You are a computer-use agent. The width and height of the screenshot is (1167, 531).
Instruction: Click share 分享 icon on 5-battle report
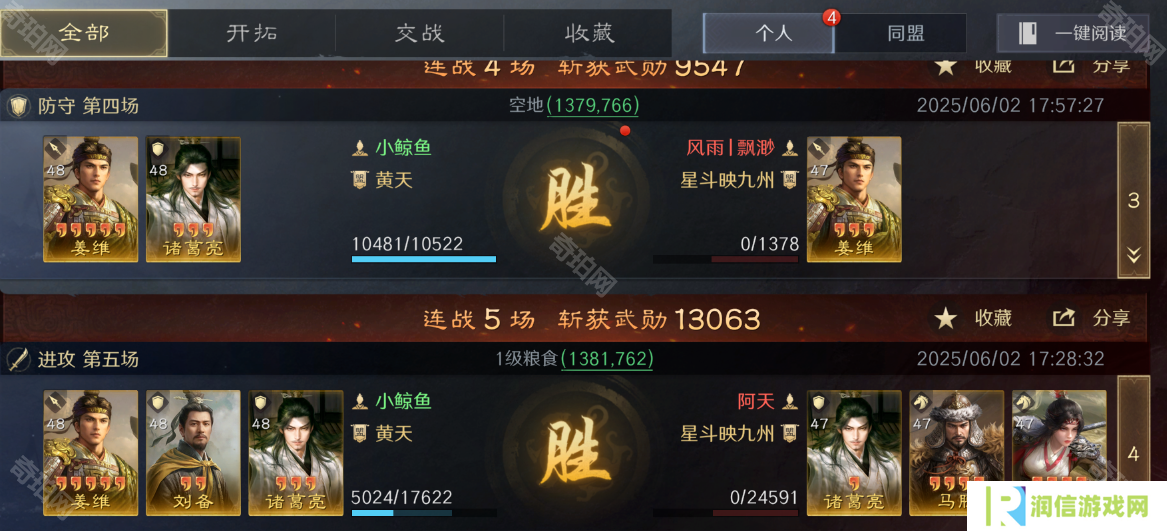tap(1064, 319)
